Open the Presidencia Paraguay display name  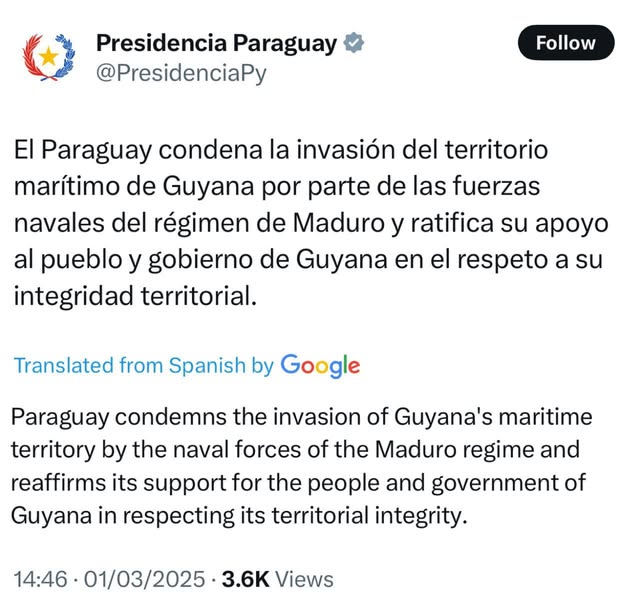(x=216, y=44)
